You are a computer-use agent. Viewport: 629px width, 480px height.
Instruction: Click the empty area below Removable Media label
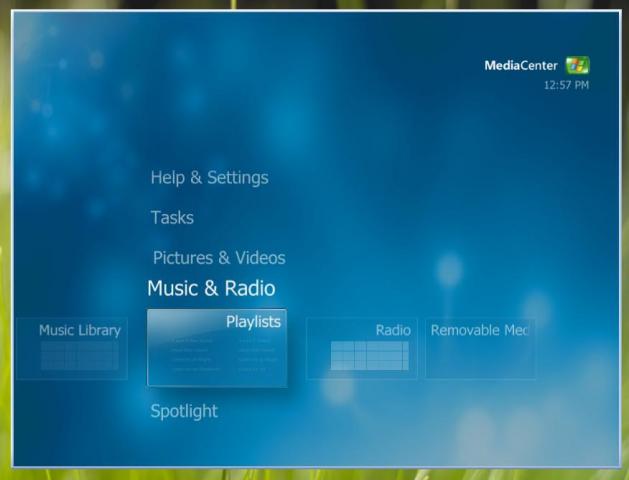coord(479,360)
